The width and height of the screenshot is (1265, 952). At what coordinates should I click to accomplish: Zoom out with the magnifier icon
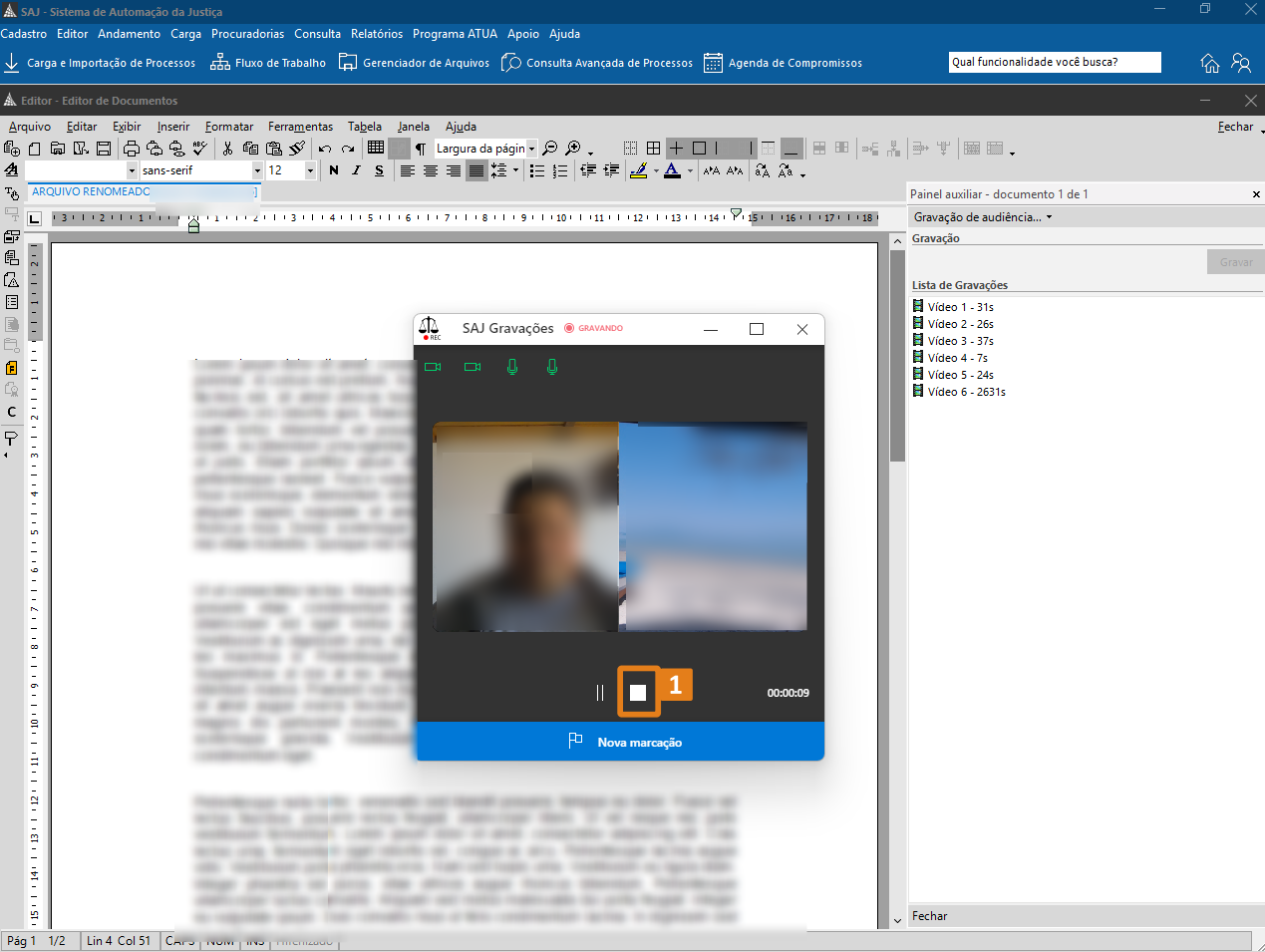(550, 149)
